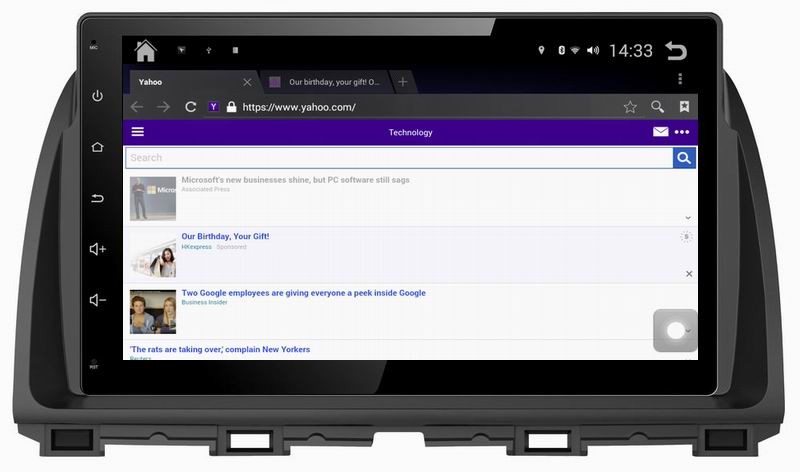Open the browser search magnifier
The height and width of the screenshot is (472, 800).
[x=658, y=106]
